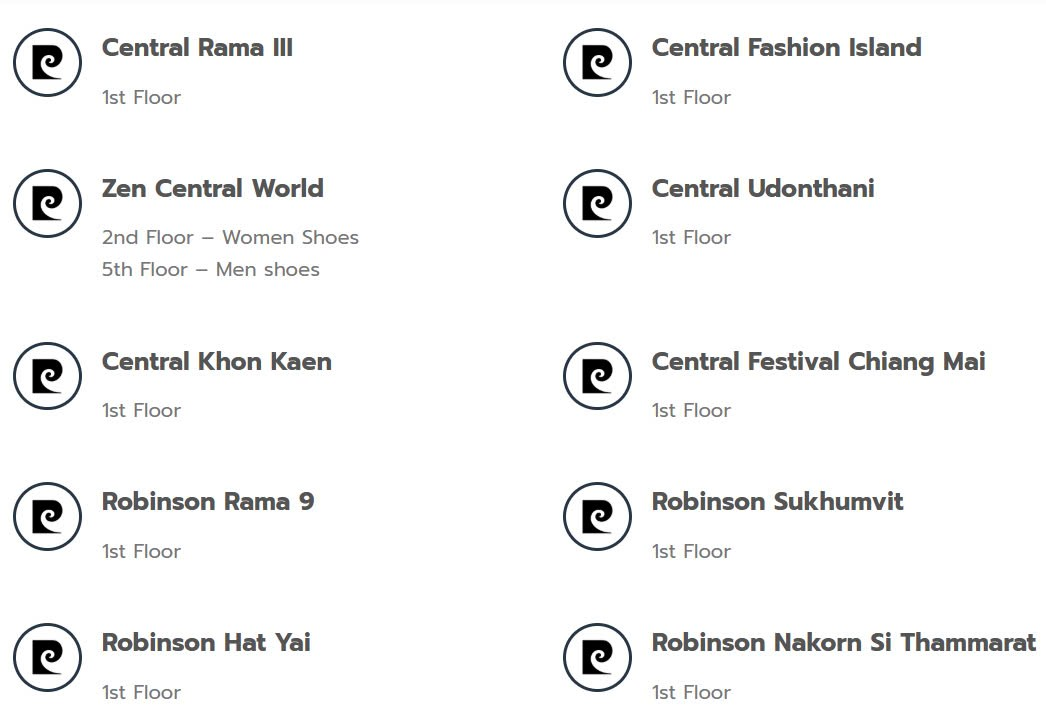Select the logo icon next to Zen Central World

point(47,204)
